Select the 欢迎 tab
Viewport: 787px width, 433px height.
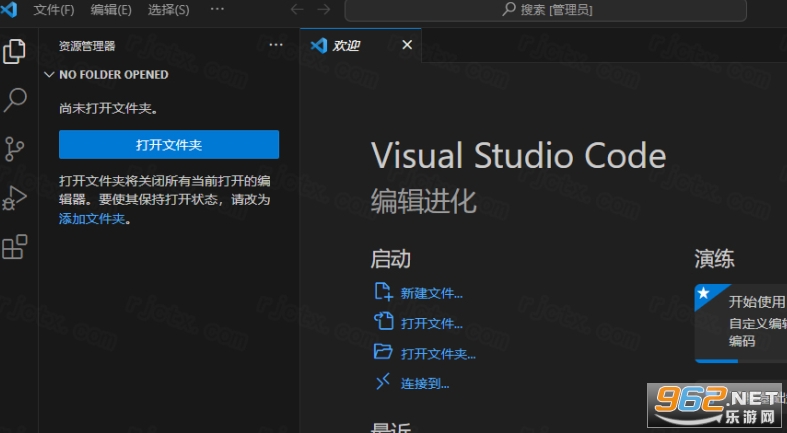(360, 45)
